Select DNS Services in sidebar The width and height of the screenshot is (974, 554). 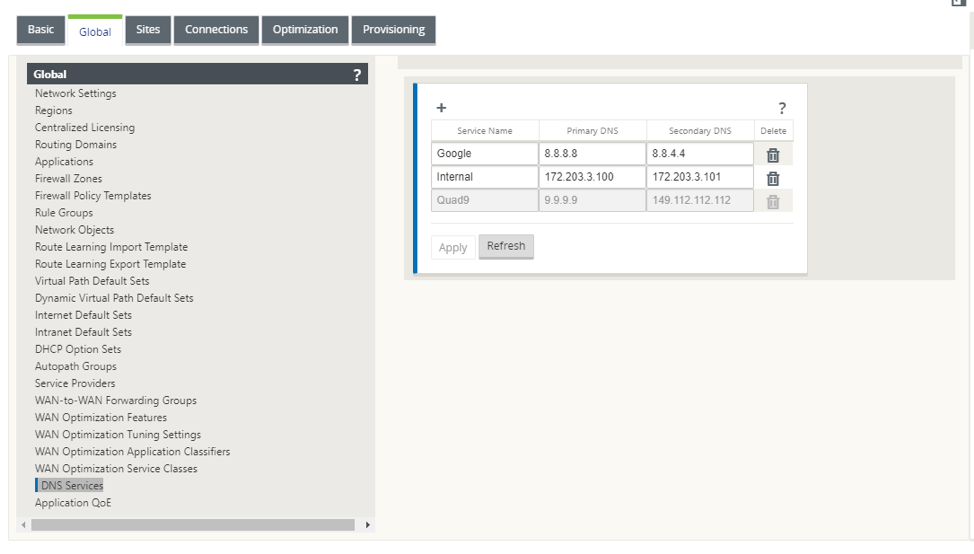[72, 486]
